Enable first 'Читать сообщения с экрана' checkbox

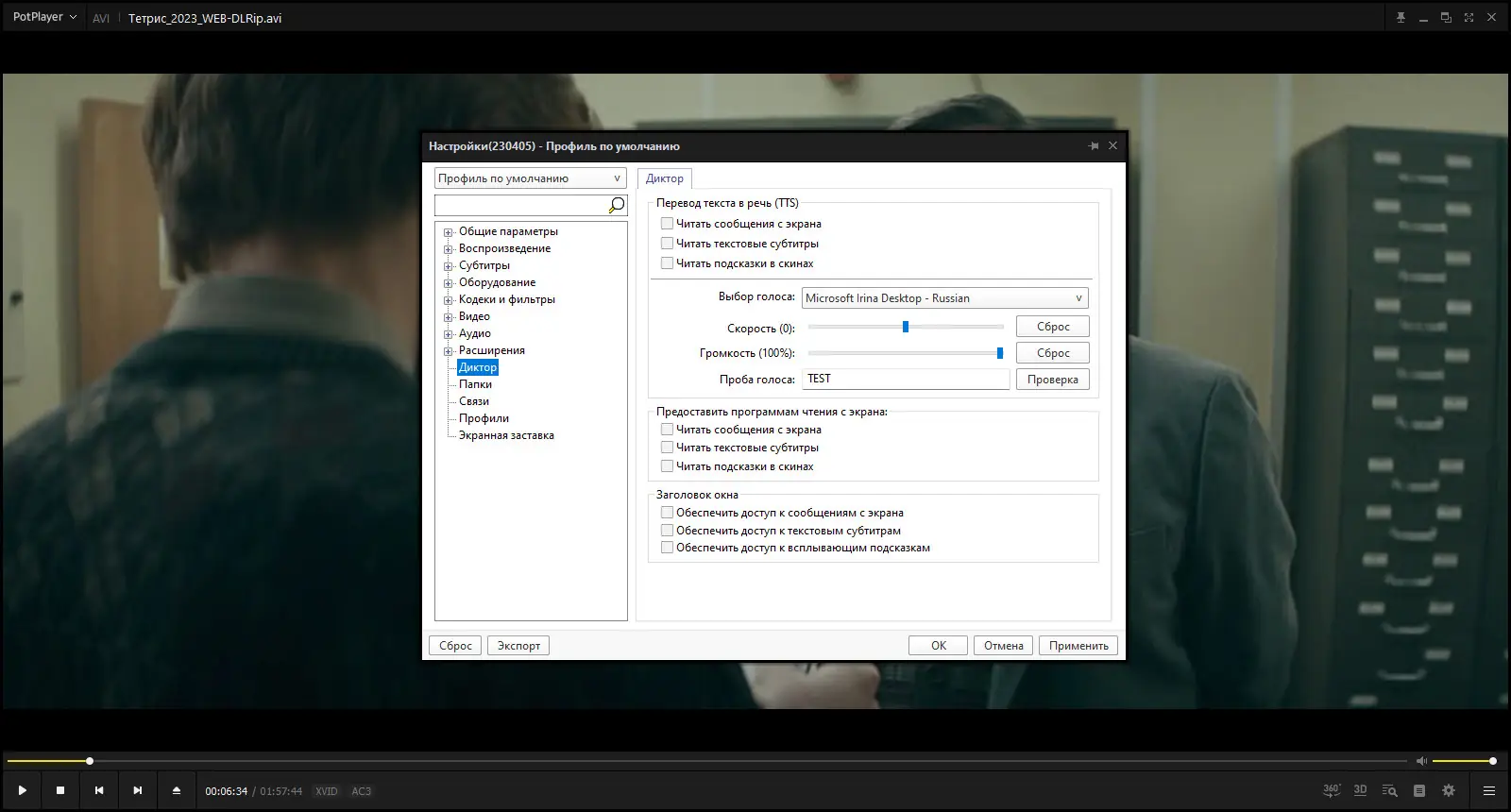(667, 224)
